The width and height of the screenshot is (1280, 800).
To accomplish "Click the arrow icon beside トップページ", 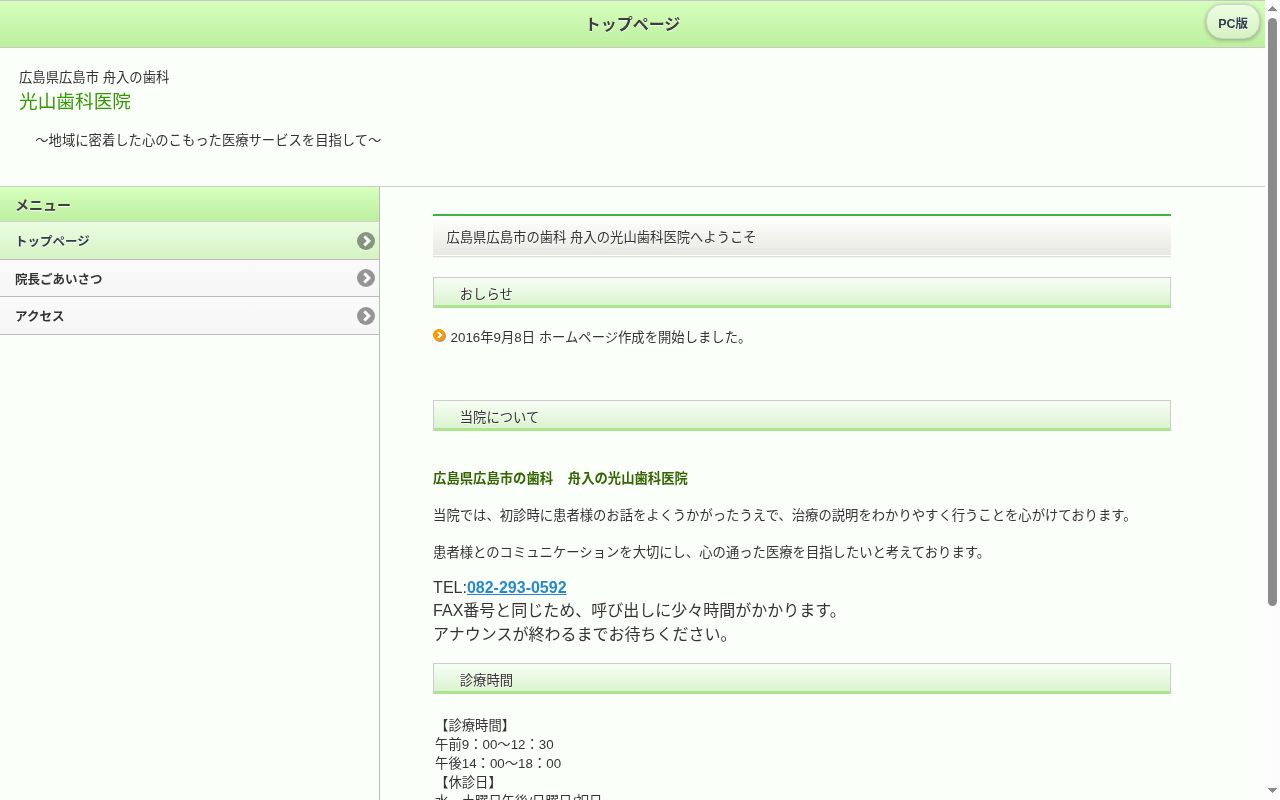I will click(366, 241).
